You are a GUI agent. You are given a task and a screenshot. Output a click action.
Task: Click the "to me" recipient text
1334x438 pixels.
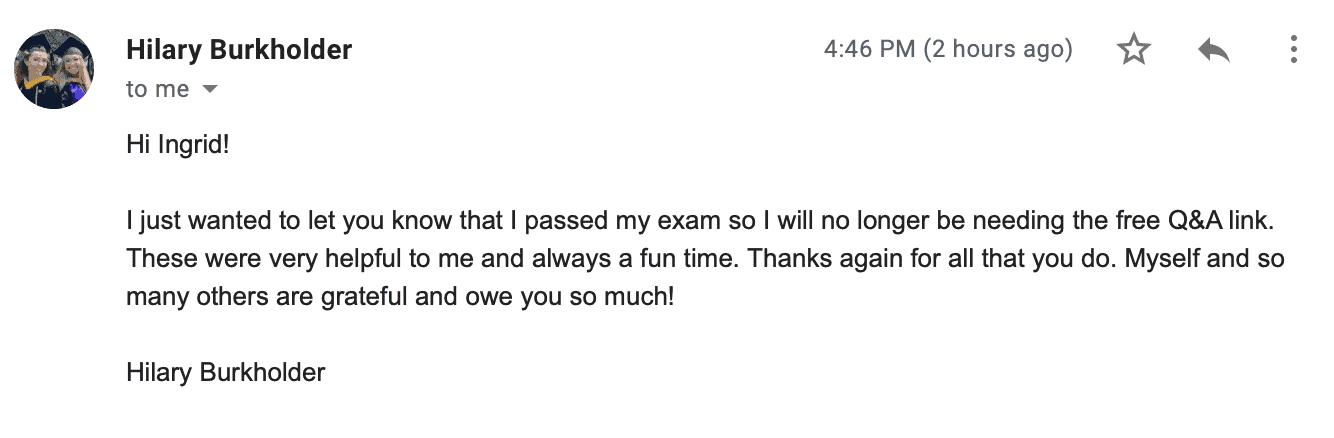click(157, 89)
